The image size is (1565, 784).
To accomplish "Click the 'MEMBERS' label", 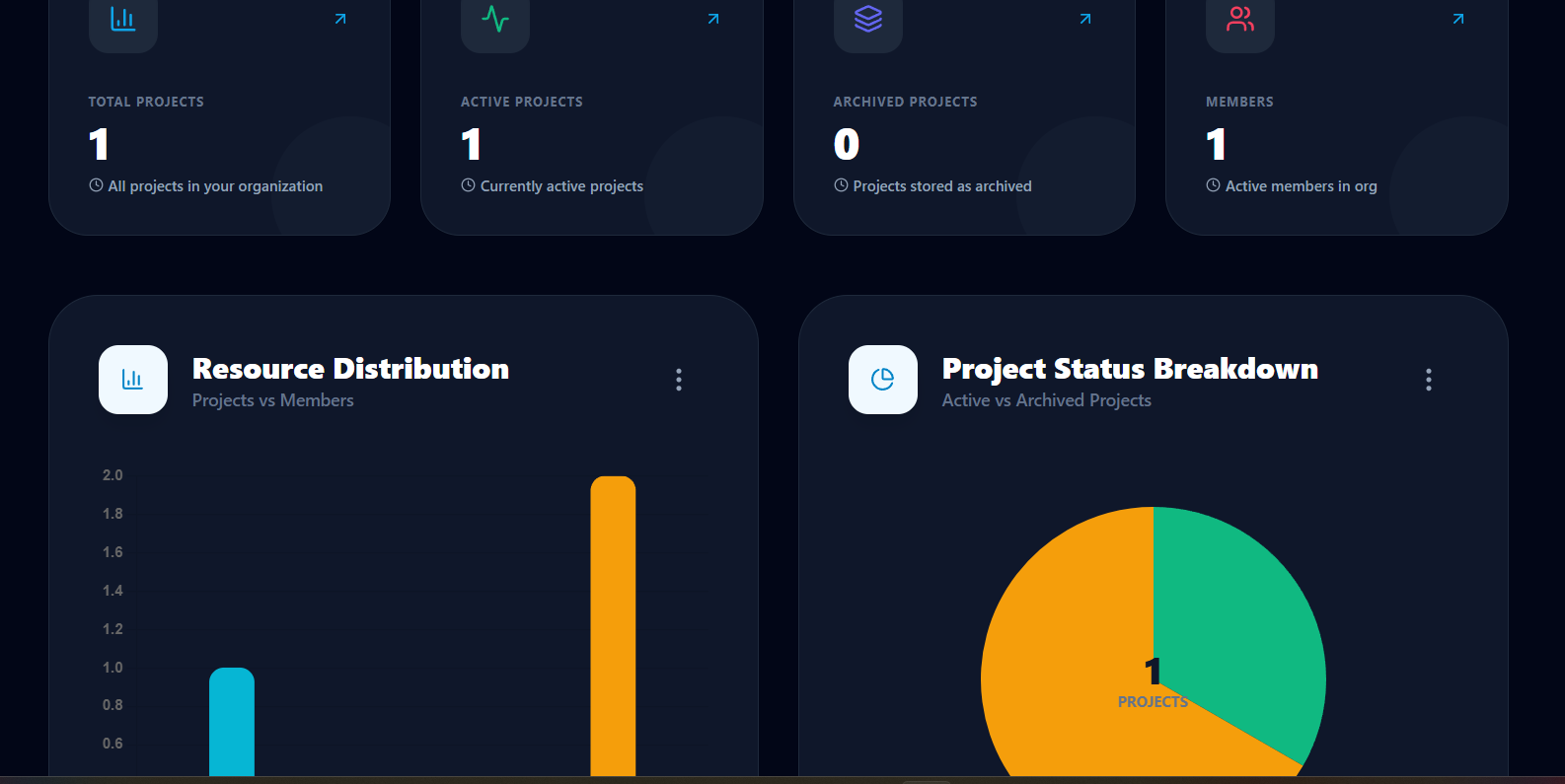I will pyautogui.click(x=1239, y=102).
